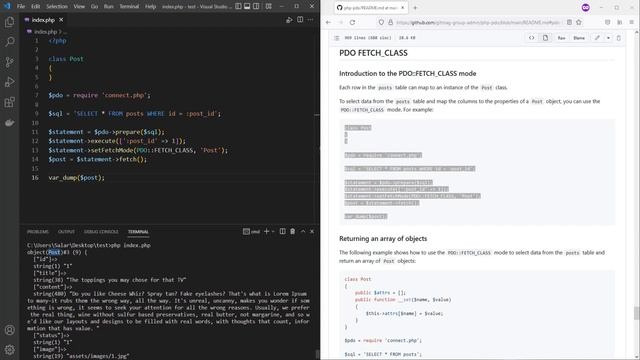Screen dimensions: 640x360
Task: Toggle reader view in address bar
Action: point(569,22)
